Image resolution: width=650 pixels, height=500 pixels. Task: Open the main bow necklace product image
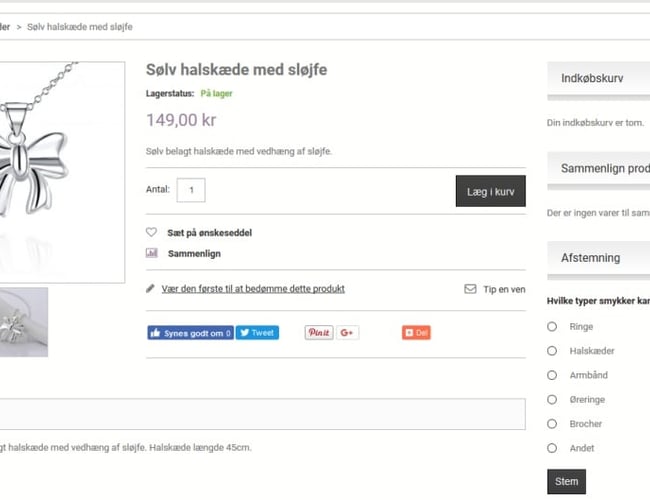pyautogui.click(x=61, y=172)
